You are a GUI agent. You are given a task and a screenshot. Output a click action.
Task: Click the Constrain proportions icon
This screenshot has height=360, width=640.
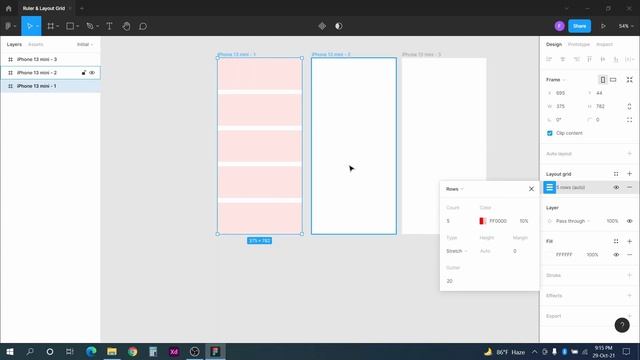pyautogui.click(x=629, y=107)
